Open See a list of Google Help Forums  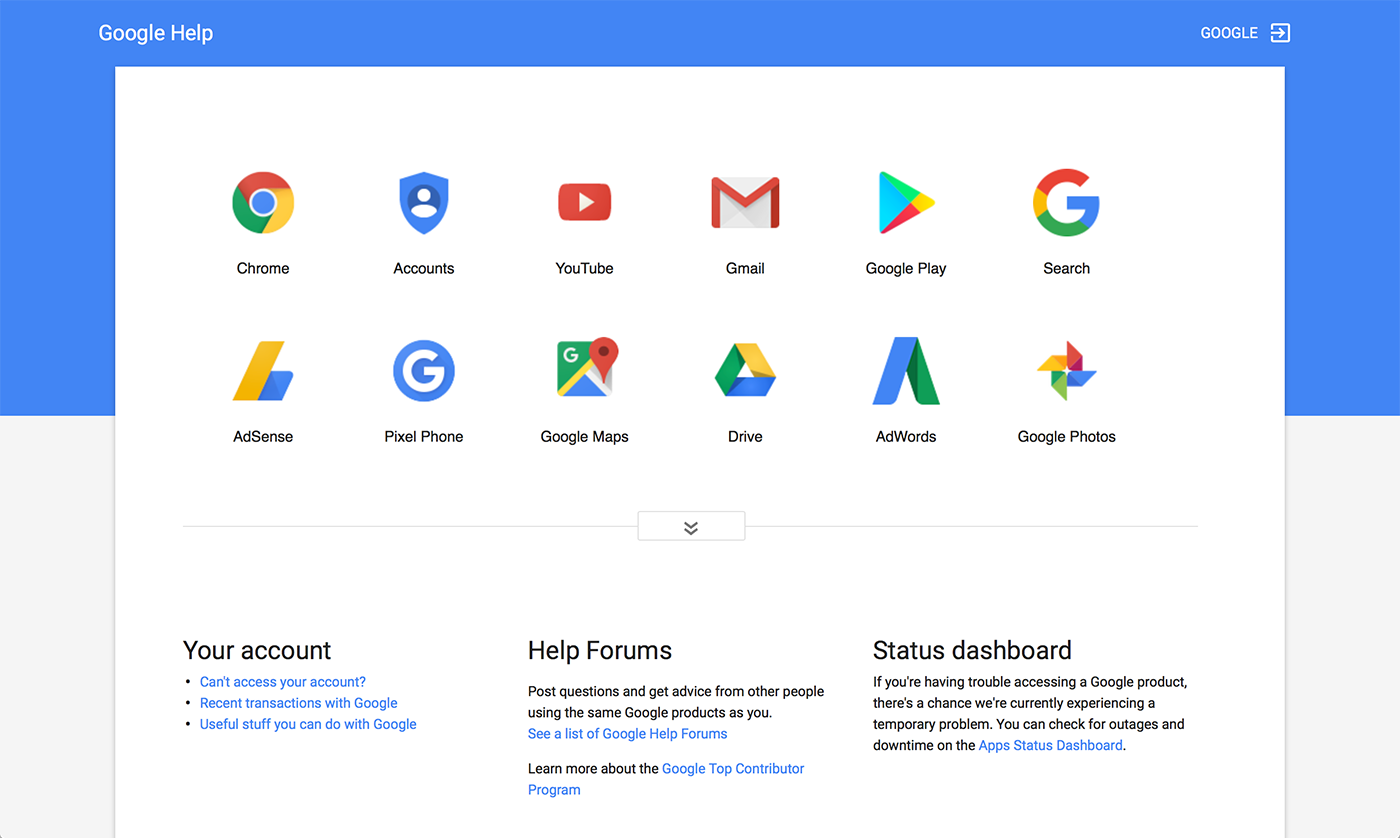[628, 734]
